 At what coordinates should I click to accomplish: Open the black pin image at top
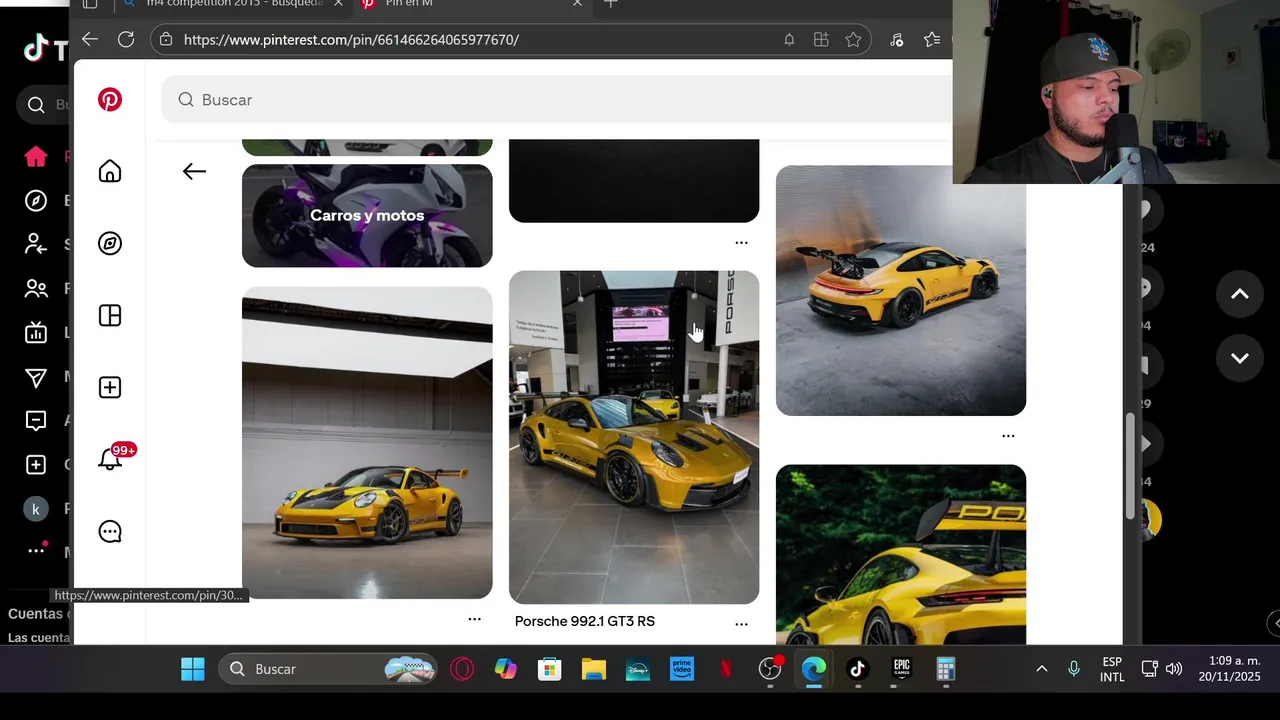point(634,180)
